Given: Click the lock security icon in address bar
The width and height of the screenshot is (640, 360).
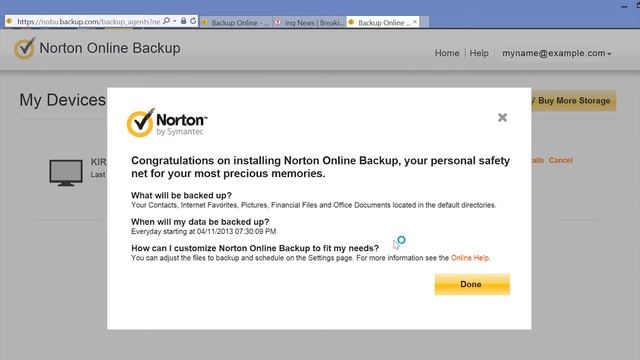Looking at the screenshot, I should 184,21.
